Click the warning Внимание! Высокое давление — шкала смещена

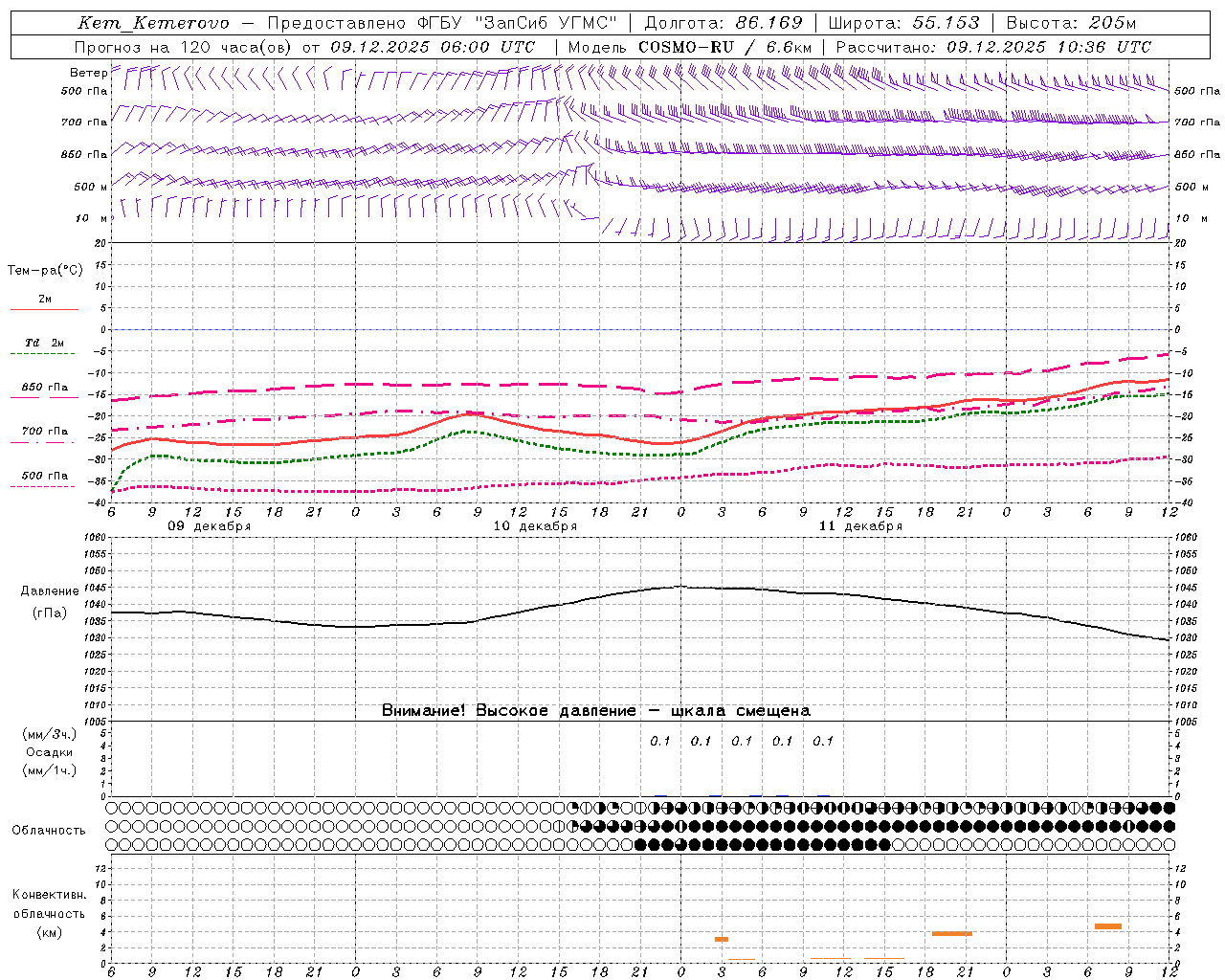click(x=596, y=711)
